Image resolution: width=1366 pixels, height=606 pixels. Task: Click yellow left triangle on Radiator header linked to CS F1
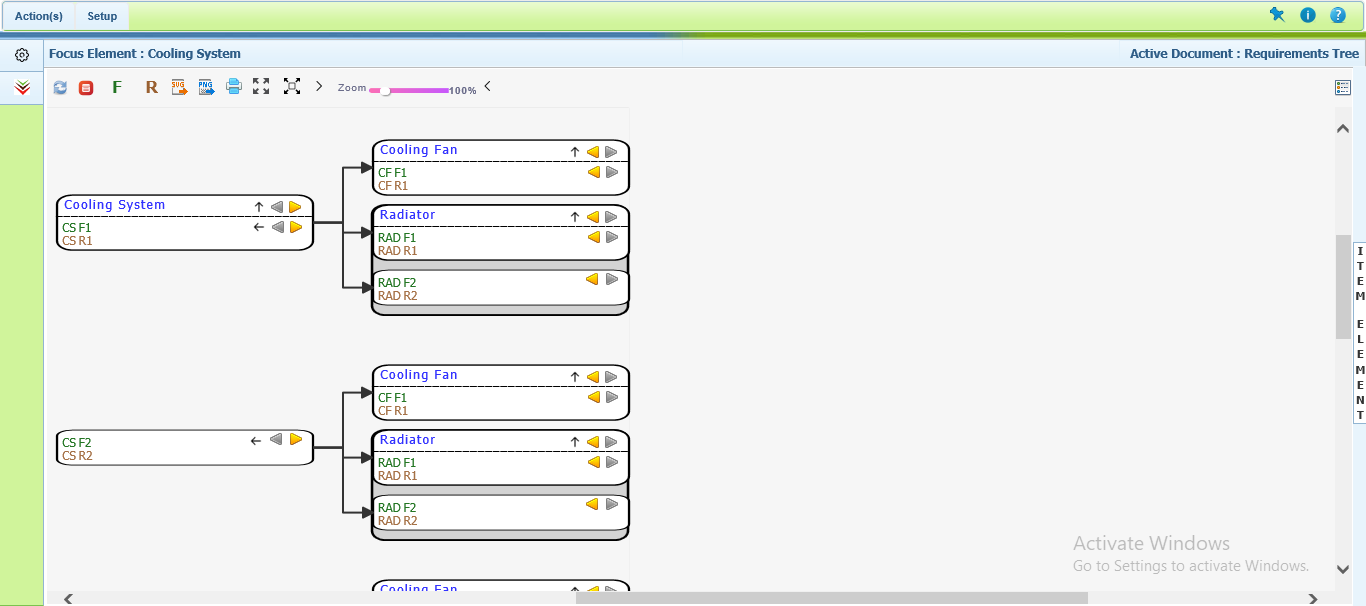point(593,217)
